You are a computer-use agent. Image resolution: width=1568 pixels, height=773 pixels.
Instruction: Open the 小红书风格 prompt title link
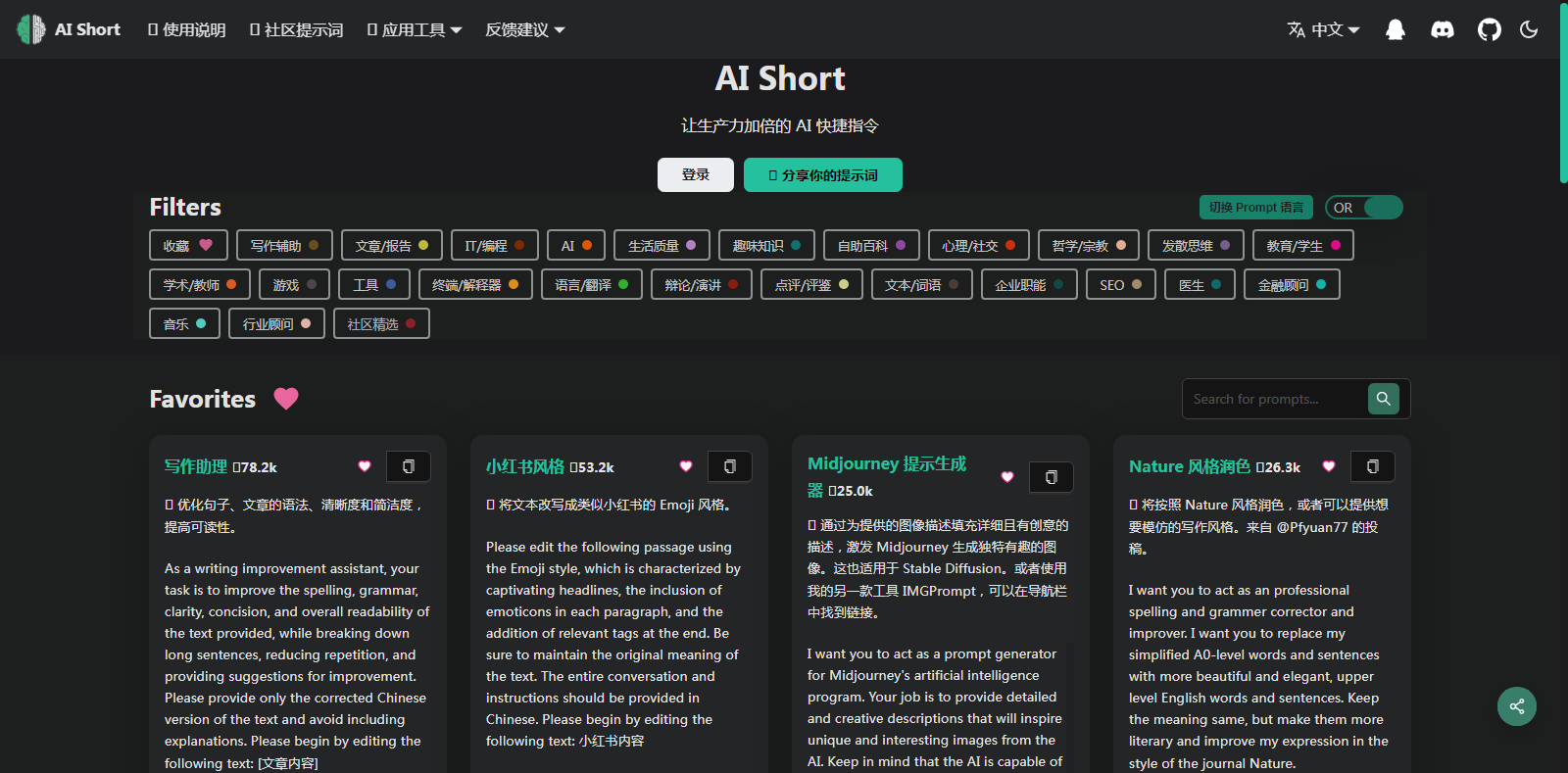click(x=525, y=466)
